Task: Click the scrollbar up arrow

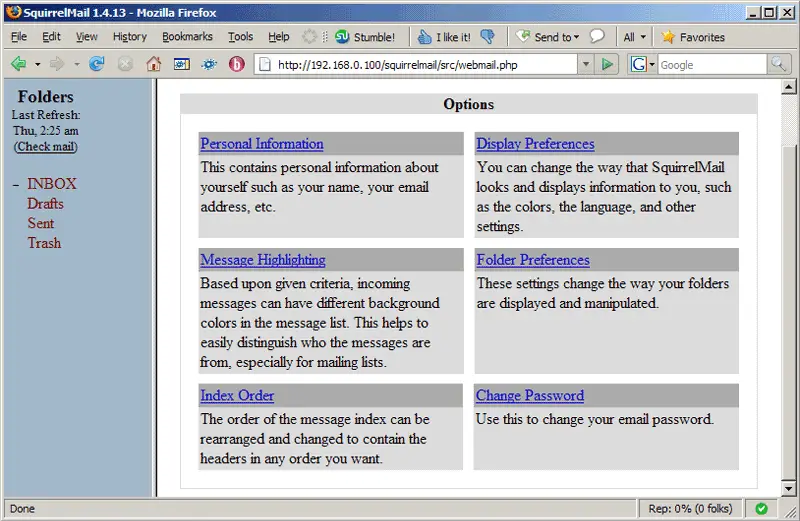Action: tap(788, 87)
